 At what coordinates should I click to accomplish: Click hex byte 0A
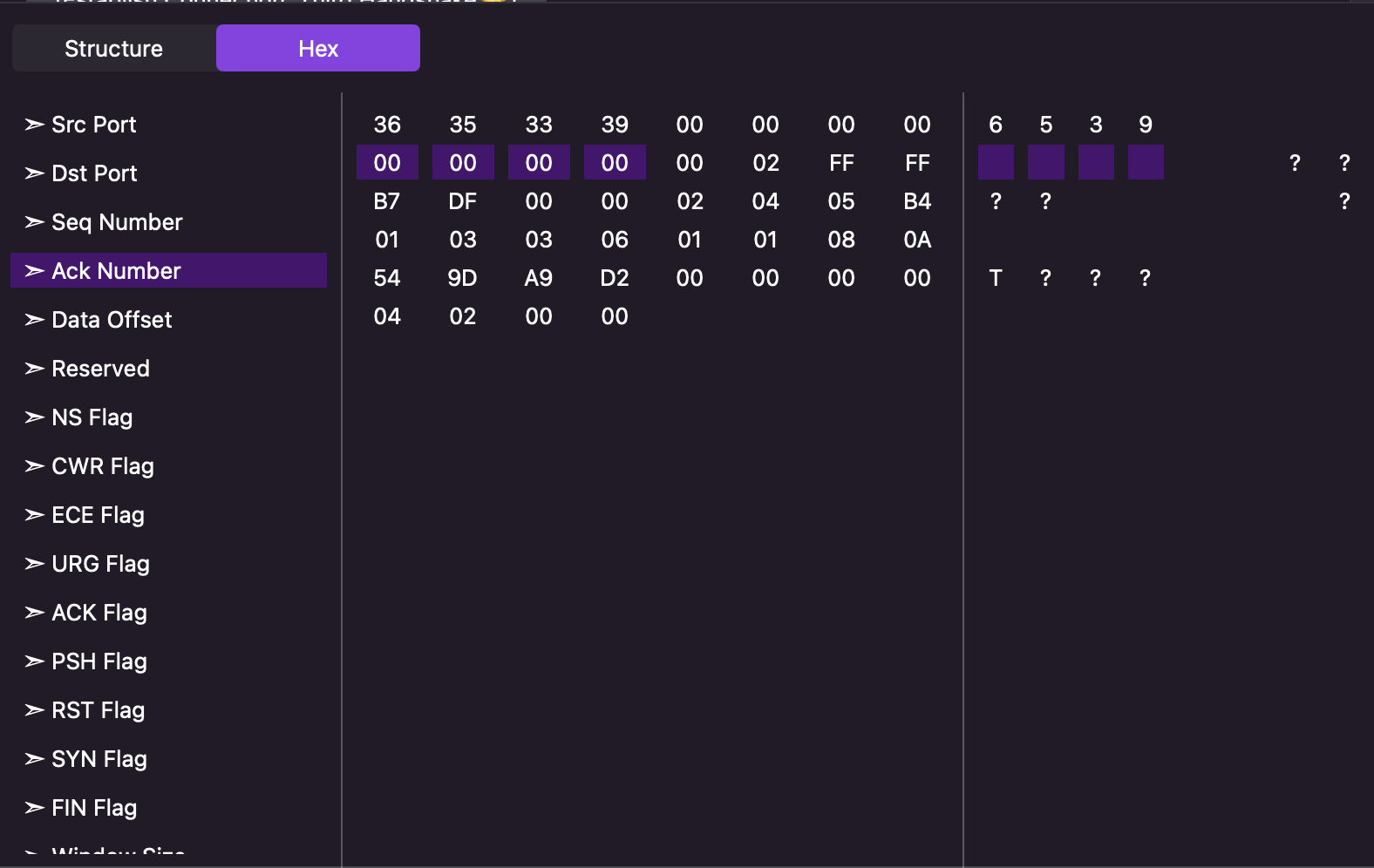(x=917, y=240)
